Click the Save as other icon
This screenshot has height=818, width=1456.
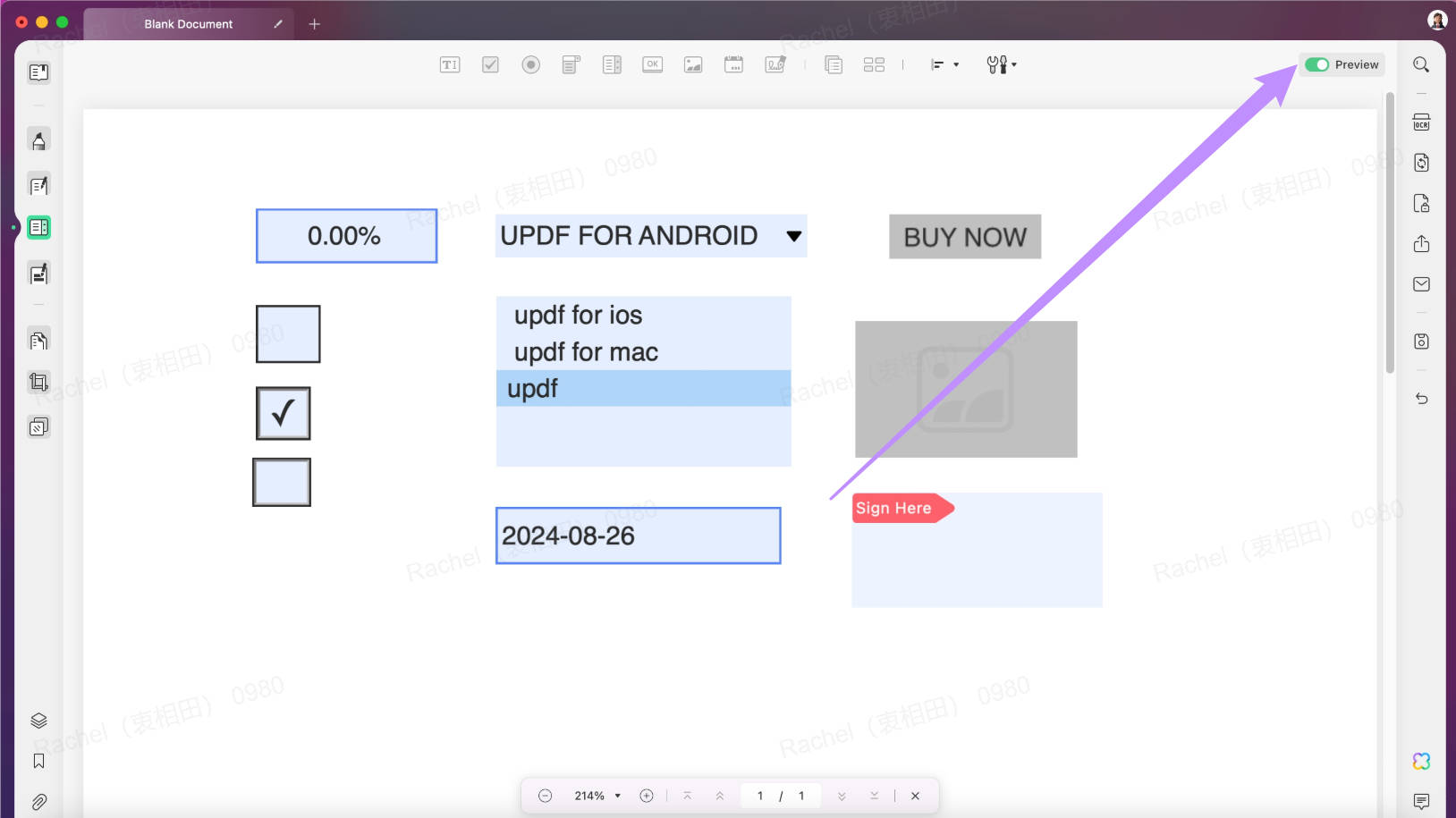(1421, 342)
